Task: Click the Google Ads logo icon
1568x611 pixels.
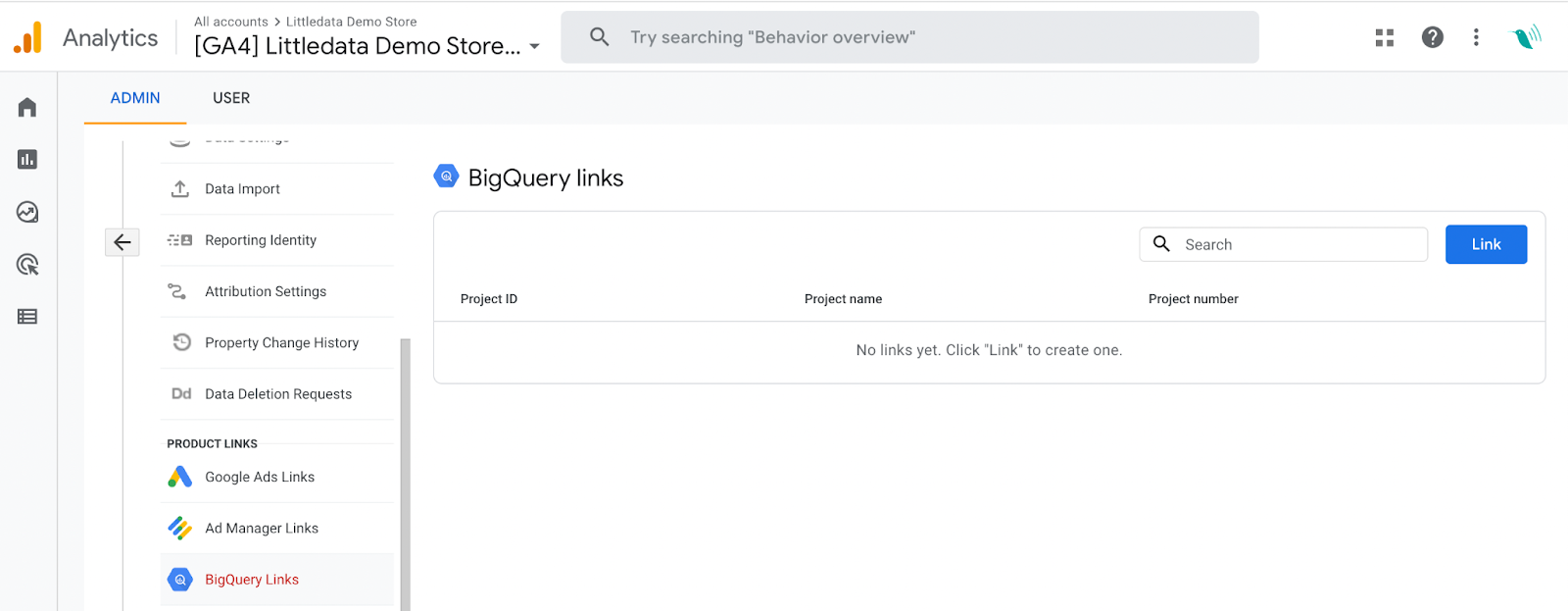Action: tap(180, 477)
